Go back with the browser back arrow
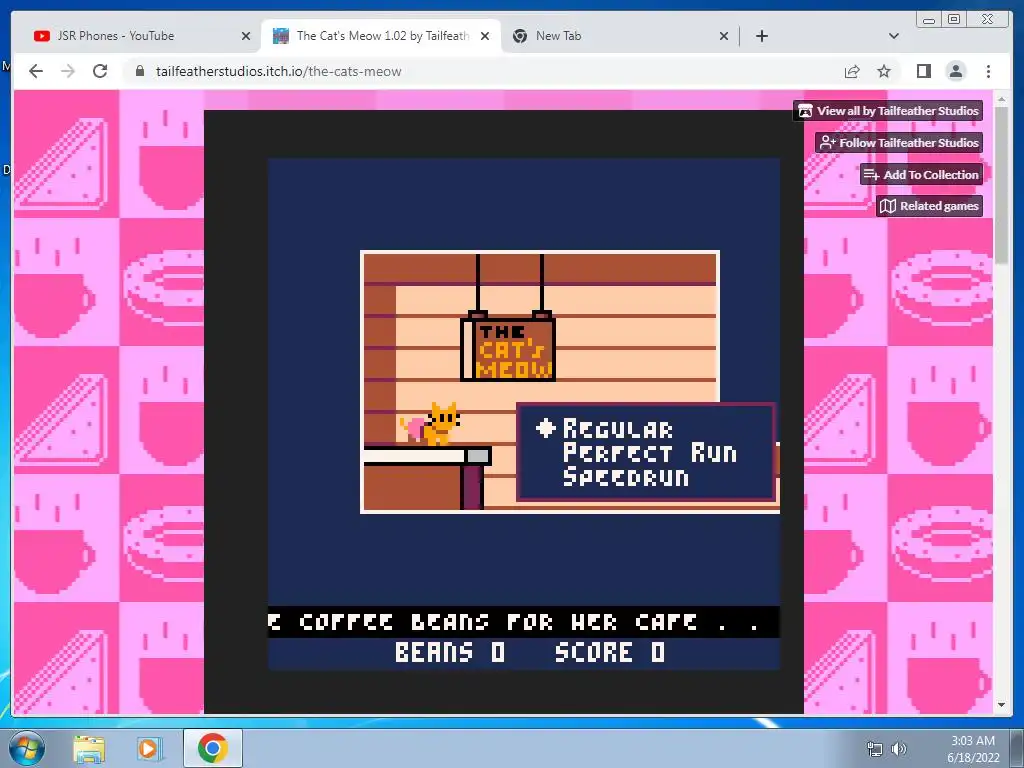This screenshot has height=768, width=1024. (x=36, y=71)
